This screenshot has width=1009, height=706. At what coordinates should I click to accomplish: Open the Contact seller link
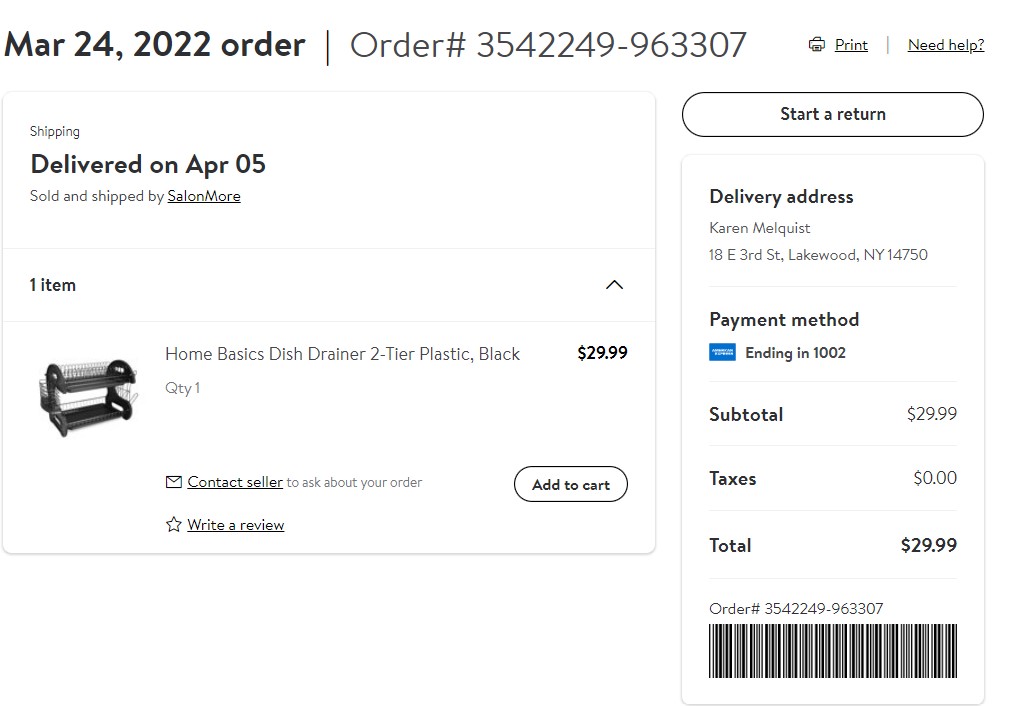point(235,481)
